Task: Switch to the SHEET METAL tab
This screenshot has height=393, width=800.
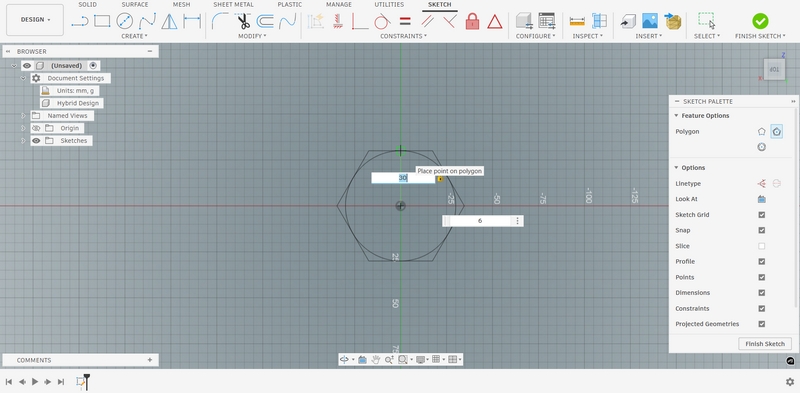Action: click(x=233, y=5)
